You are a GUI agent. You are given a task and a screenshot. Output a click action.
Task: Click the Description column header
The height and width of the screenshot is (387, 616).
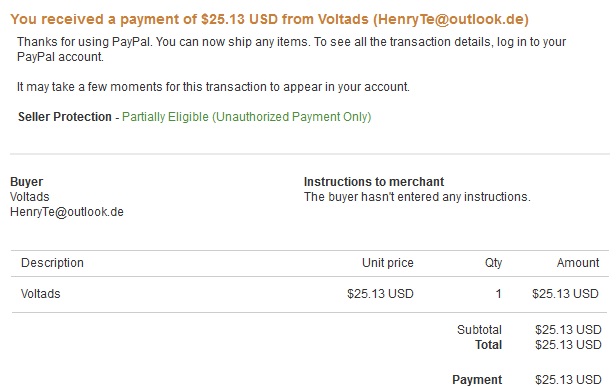tap(52, 262)
